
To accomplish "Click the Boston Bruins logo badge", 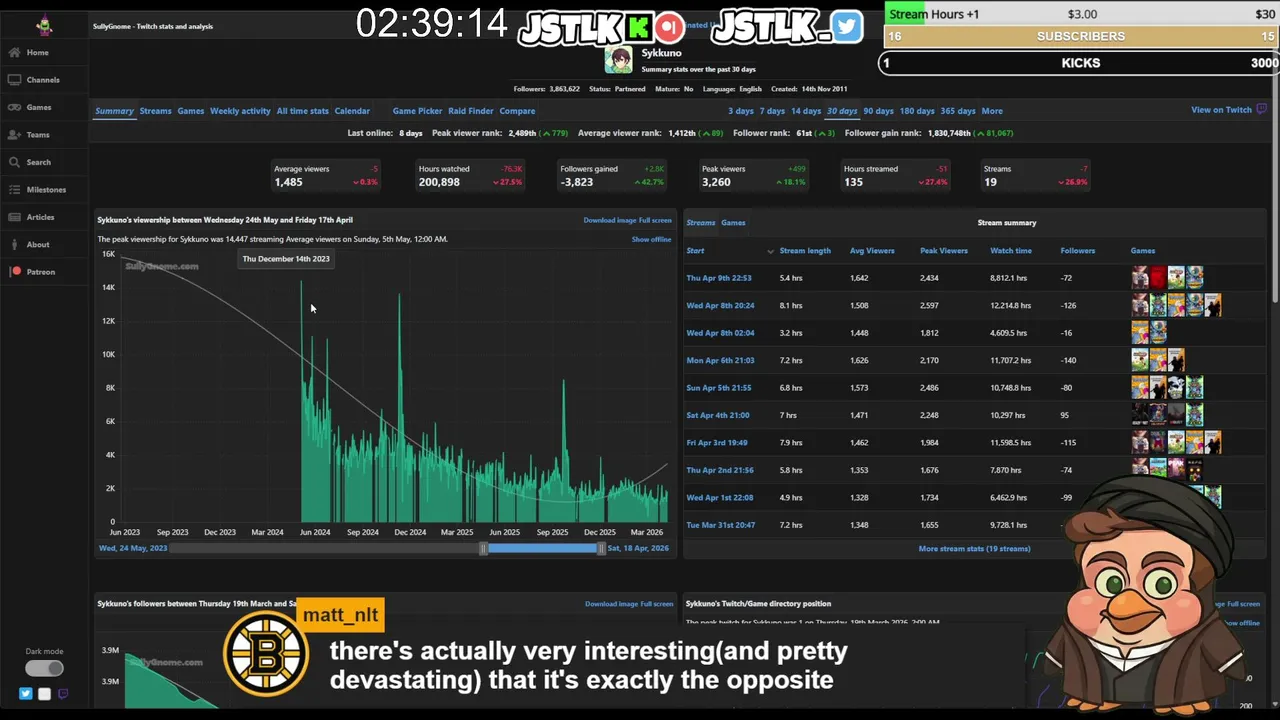I will (x=266, y=655).
